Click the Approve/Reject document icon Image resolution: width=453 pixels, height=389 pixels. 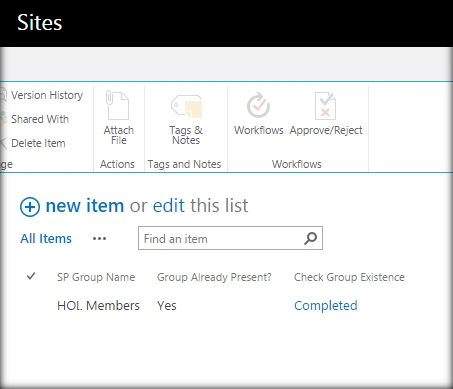tap(325, 106)
